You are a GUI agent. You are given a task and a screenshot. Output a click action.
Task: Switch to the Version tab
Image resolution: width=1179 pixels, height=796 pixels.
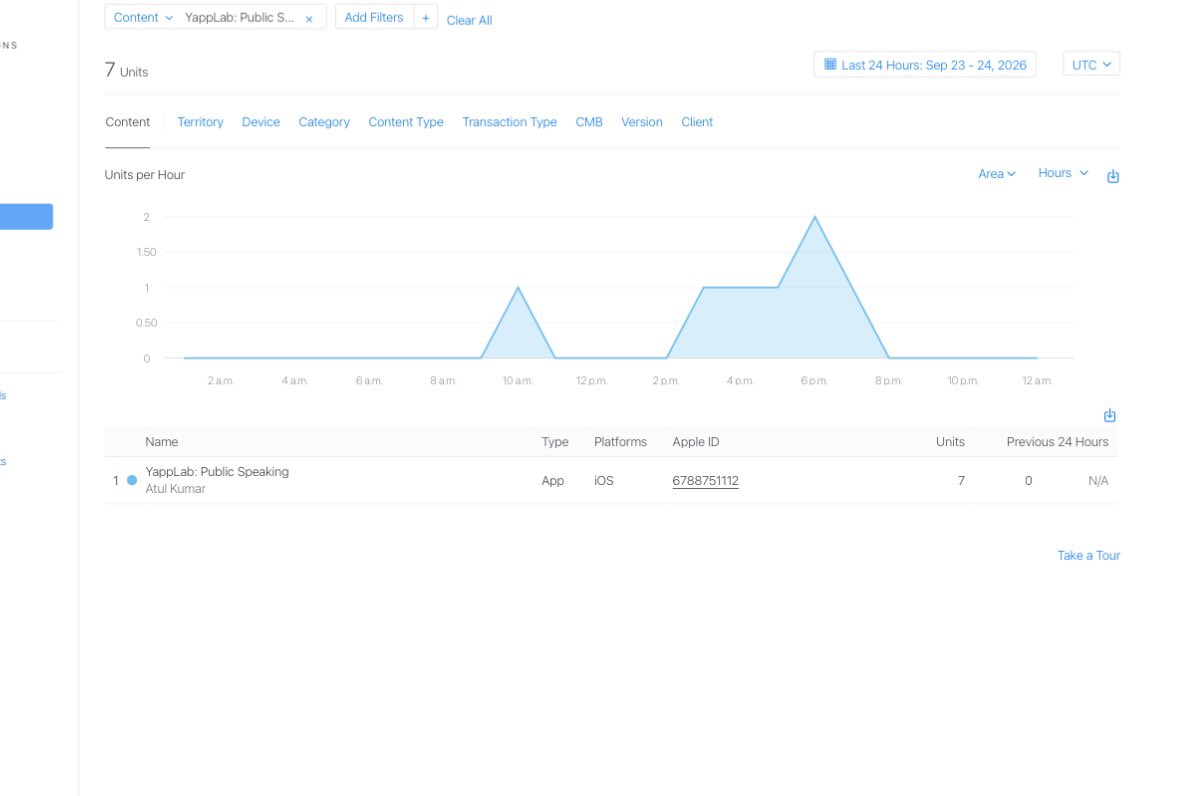[x=641, y=122]
